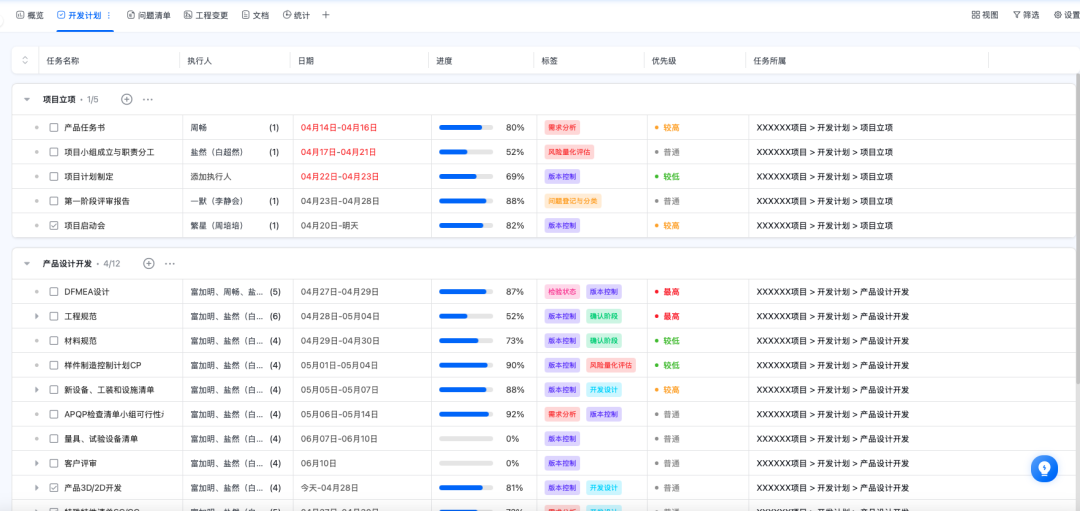Click the sort arrows icon in the table header
Screen dimensions: 1080x511
(x=25, y=61)
